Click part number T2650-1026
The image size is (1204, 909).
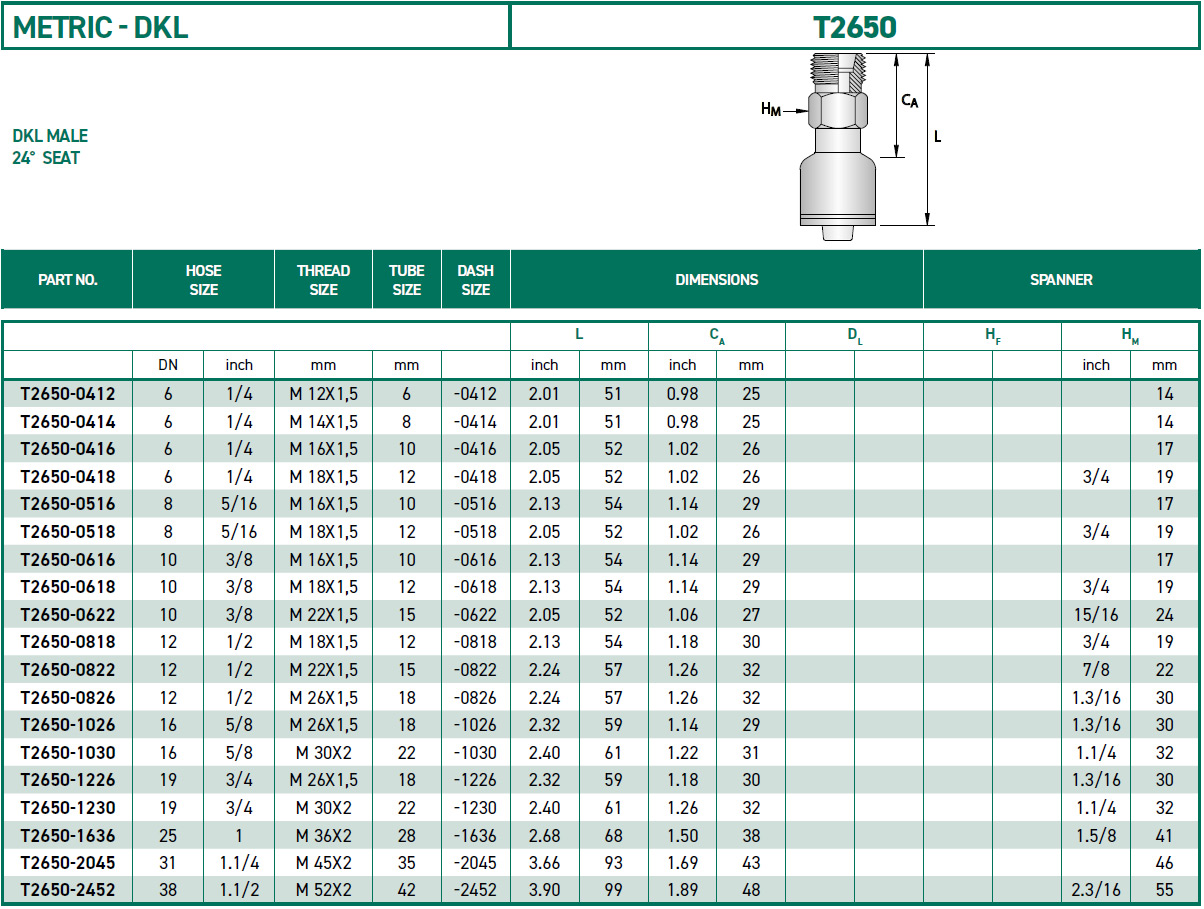click(67, 725)
